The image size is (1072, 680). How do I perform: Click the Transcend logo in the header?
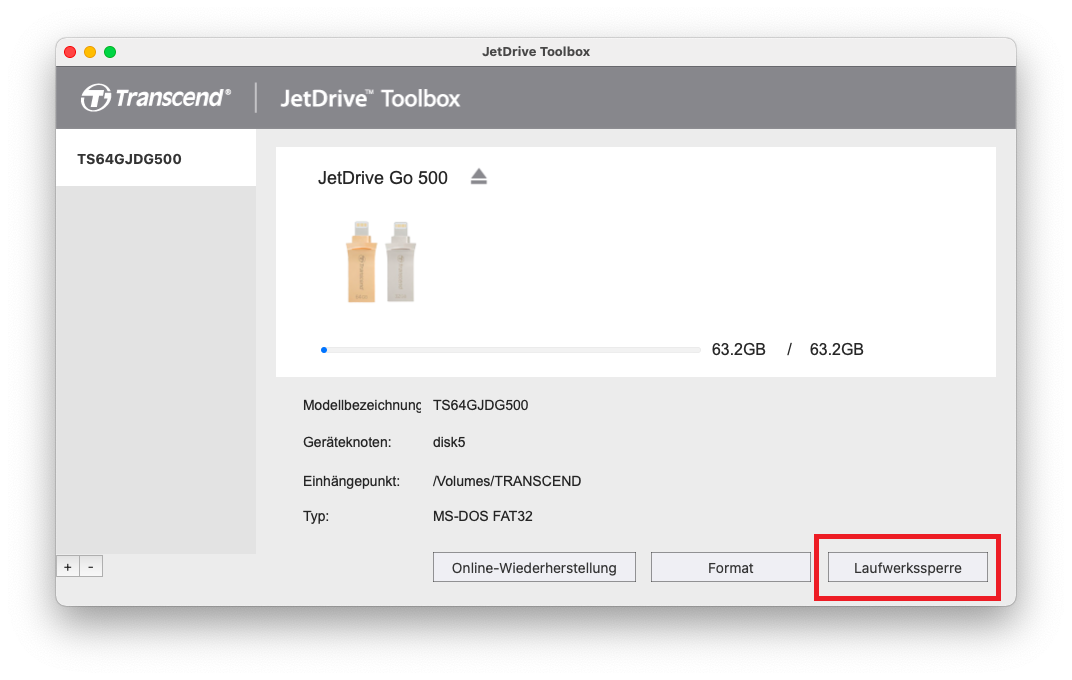coord(156,98)
